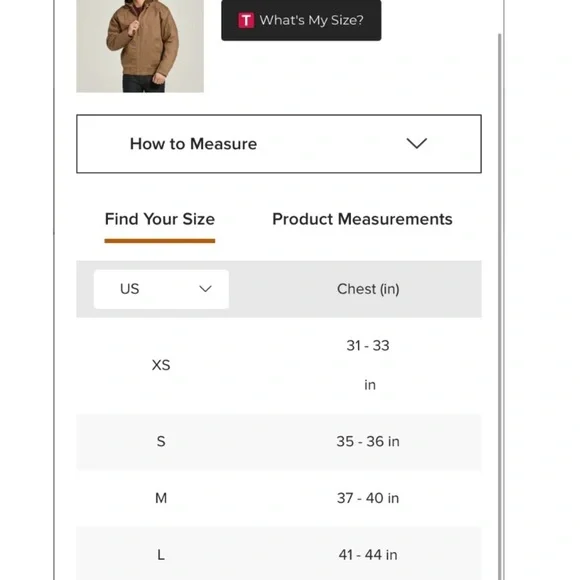580x580 pixels.
Task: Click the US dropdown chevron arrow
Action: pyautogui.click(x=205, y=289)
